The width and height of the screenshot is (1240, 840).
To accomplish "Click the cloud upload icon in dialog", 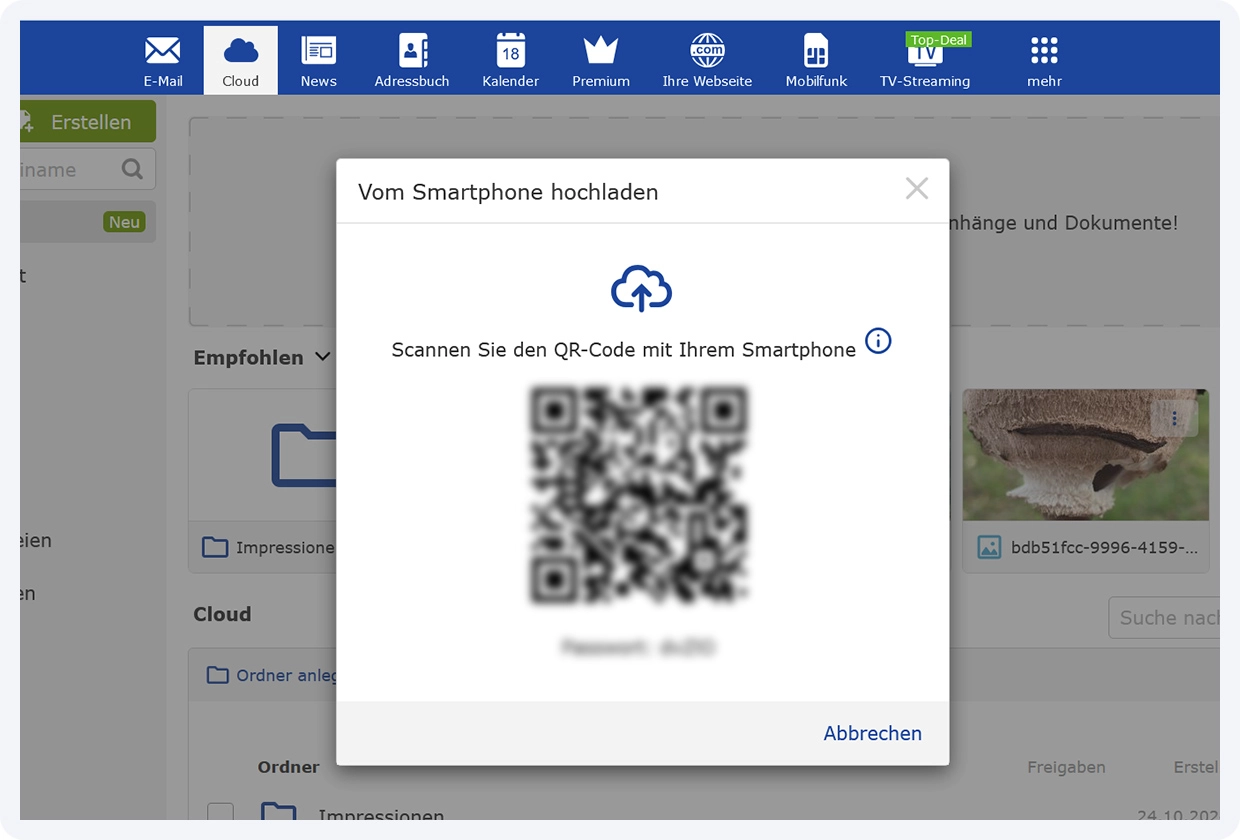I will 642,288.
